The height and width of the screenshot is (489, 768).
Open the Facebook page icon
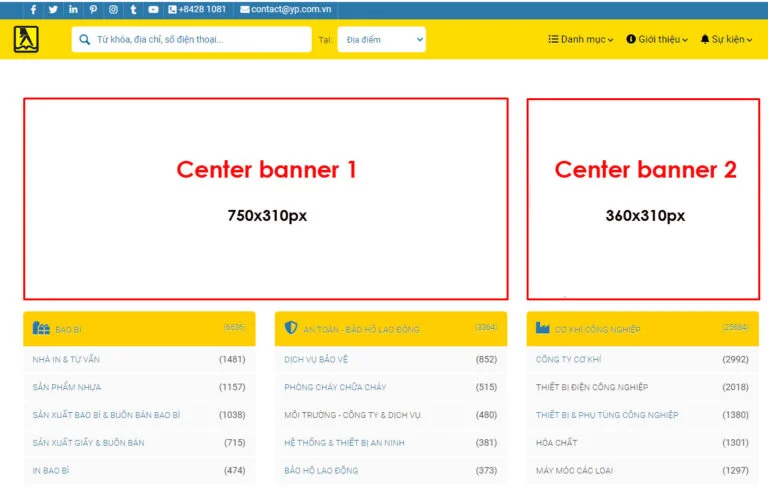pos(33,9)
